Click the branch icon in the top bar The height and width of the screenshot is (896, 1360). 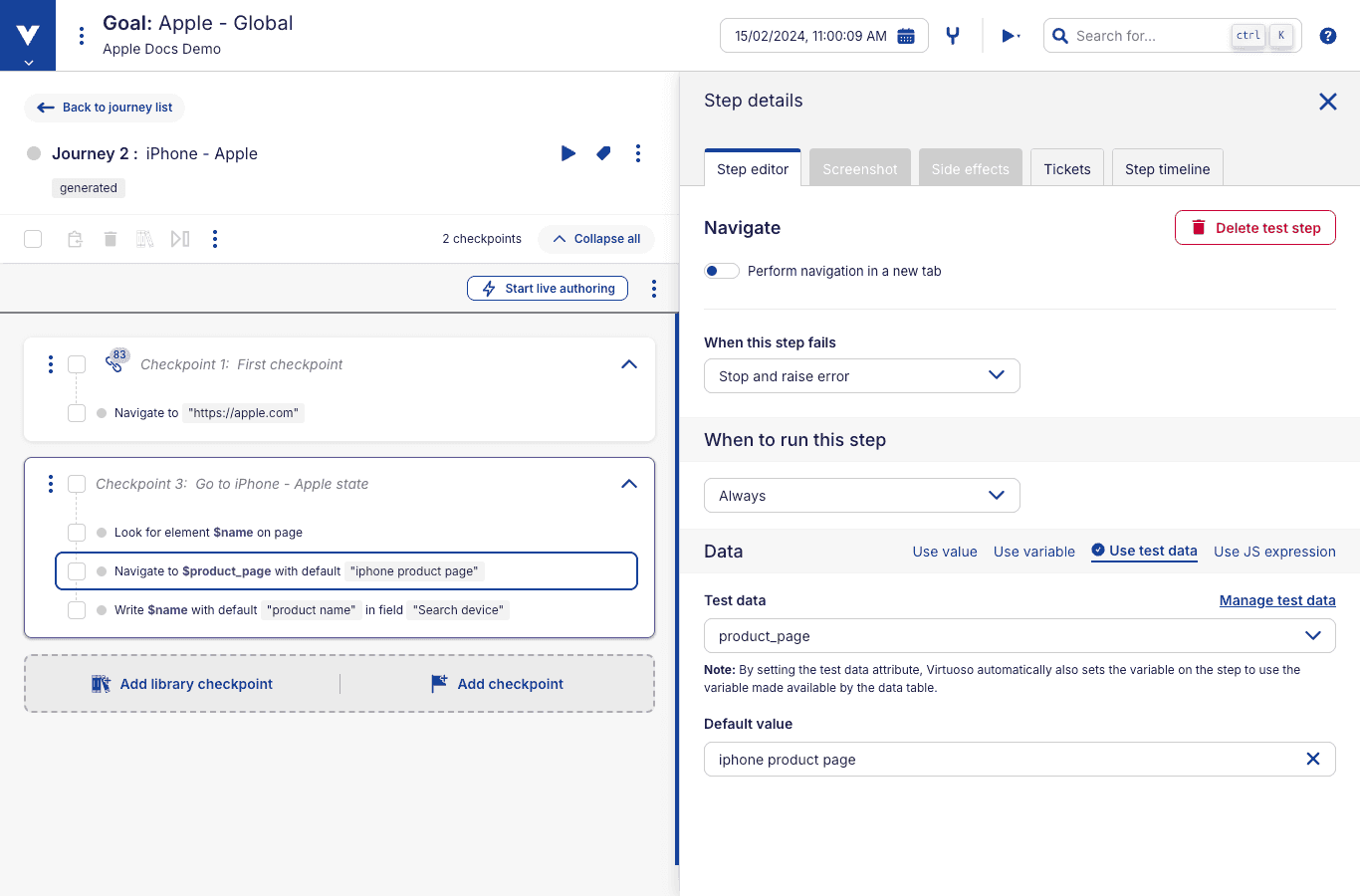click(x=953, y=35)
